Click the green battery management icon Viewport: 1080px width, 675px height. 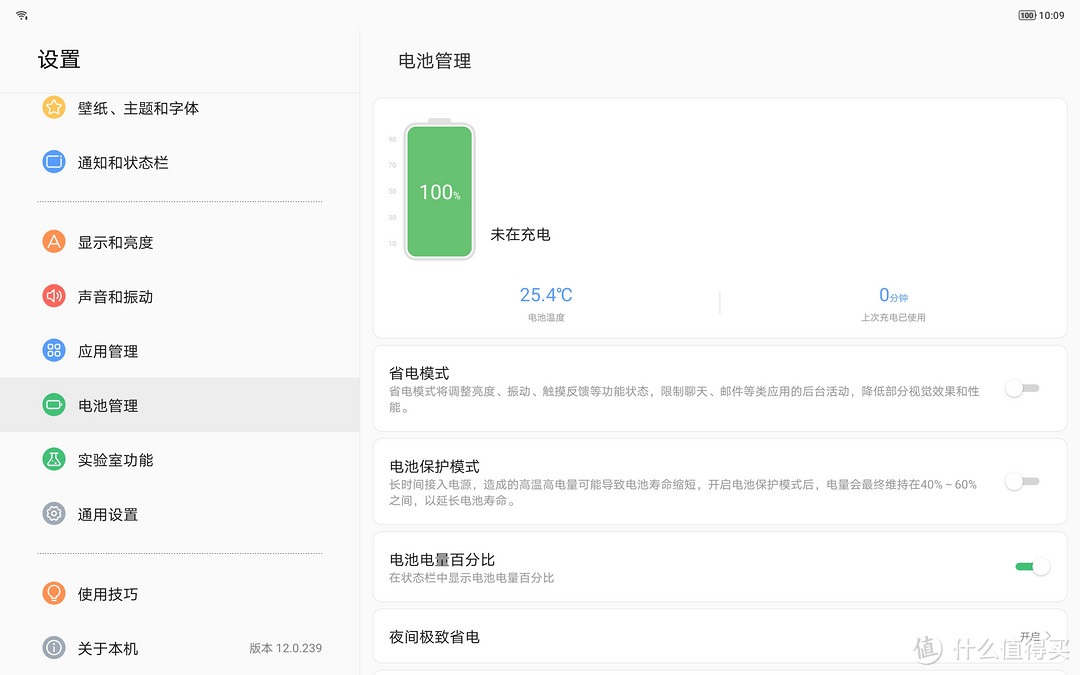(54, 405)
